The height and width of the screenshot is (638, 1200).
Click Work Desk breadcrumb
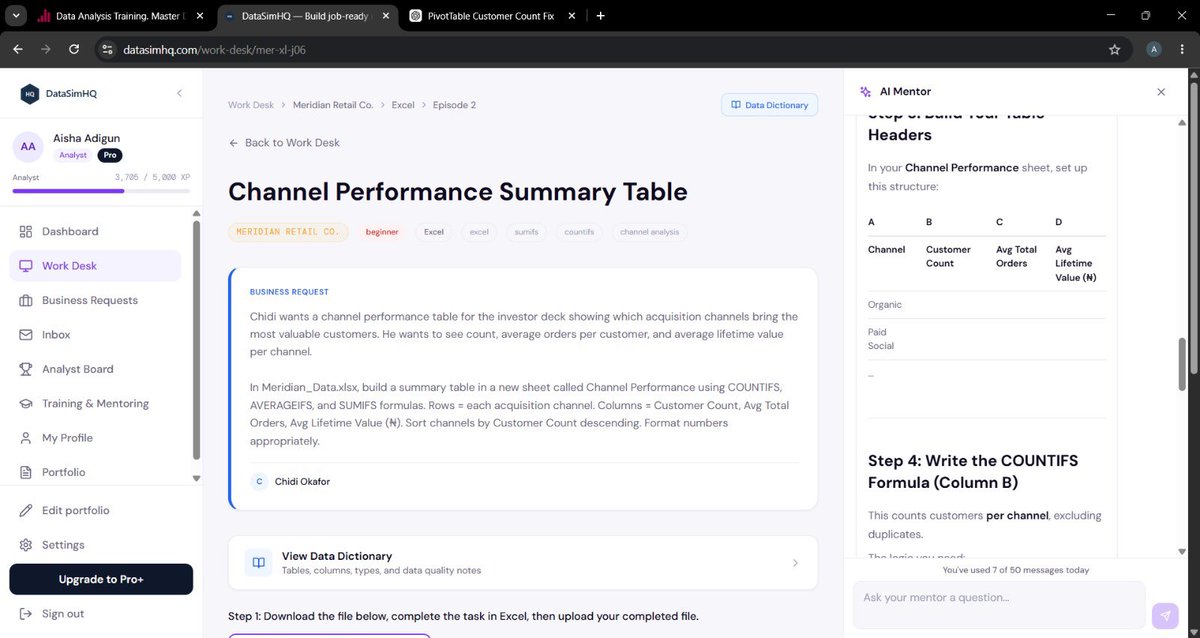point(251,105)
